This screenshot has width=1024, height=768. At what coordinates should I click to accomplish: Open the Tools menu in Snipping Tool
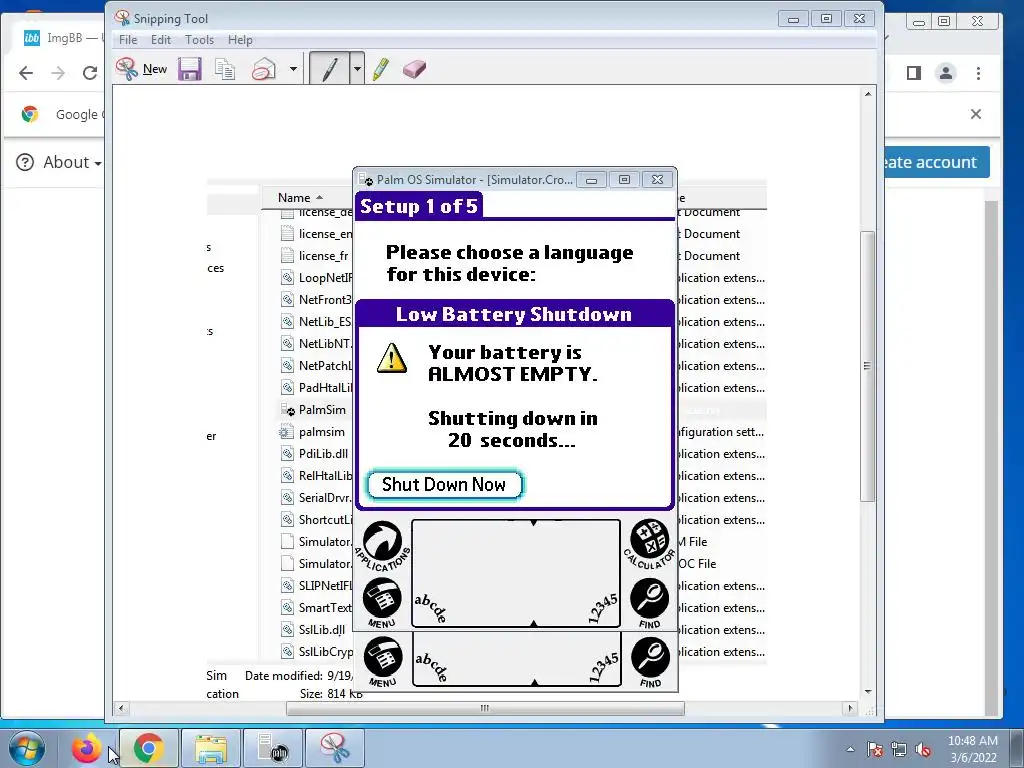coord(199,40)
